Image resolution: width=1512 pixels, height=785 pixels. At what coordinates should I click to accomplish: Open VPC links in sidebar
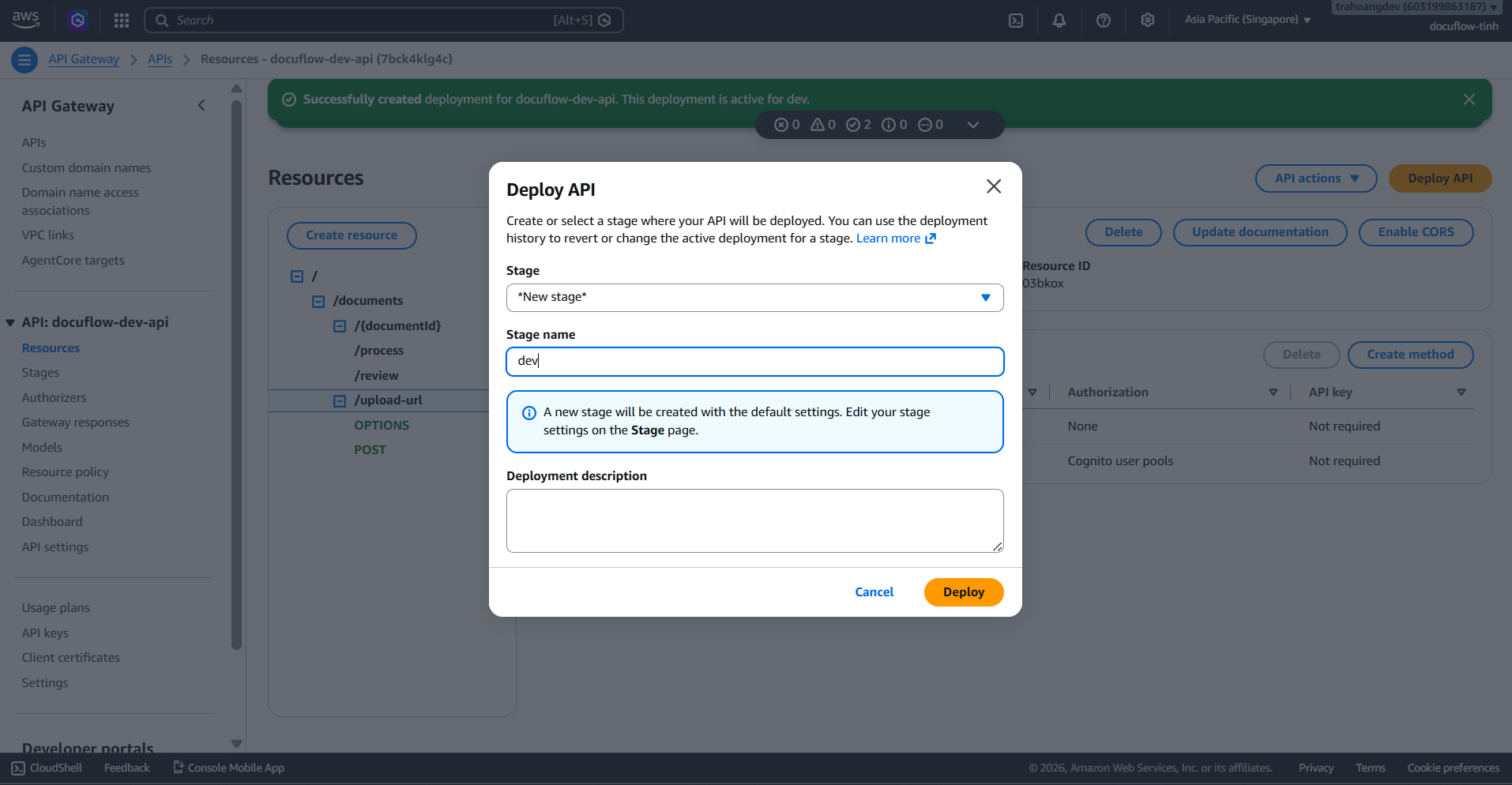pos(48,235)
